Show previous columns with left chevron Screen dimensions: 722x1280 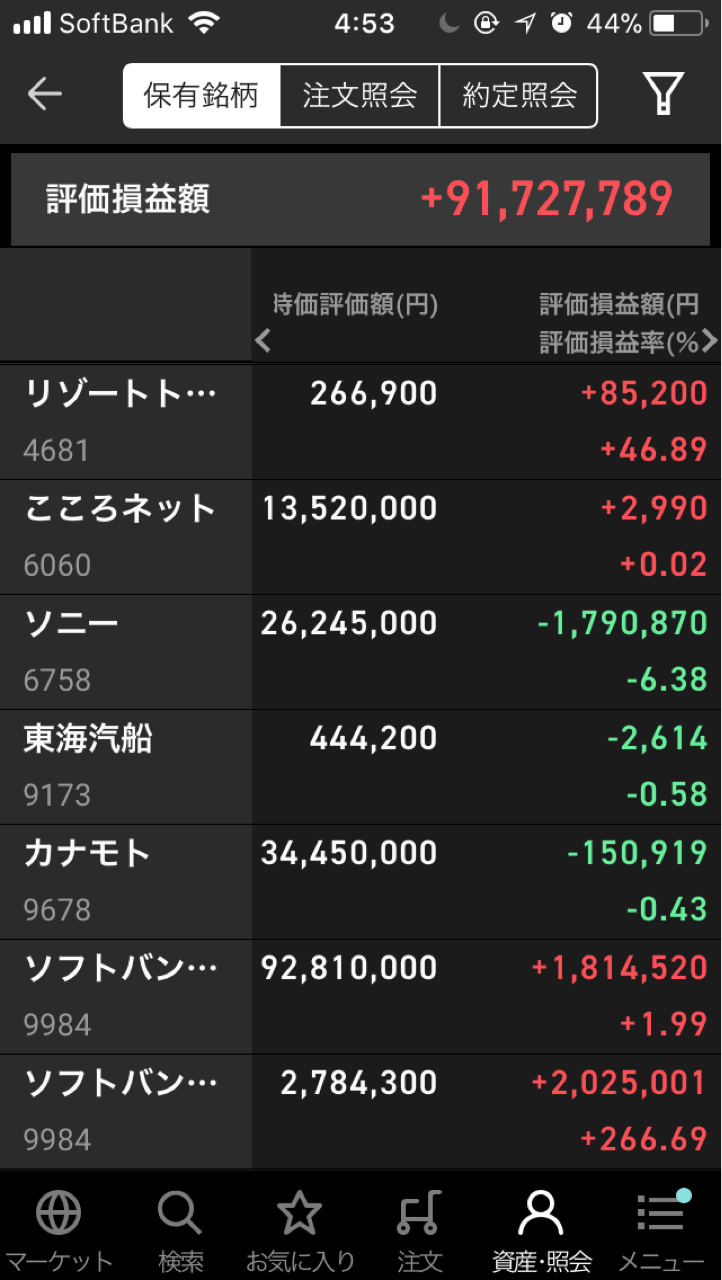(263, 342)
